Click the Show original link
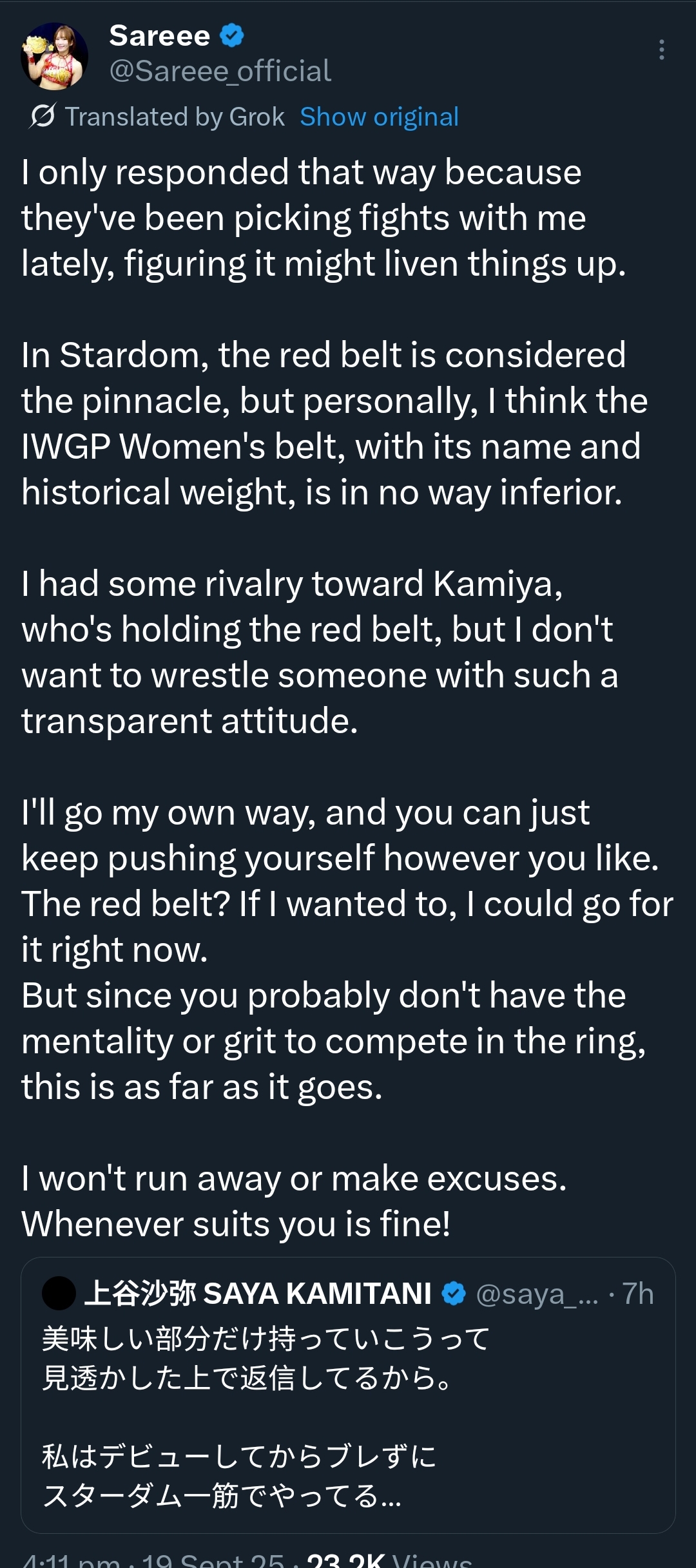 (x=379, y=117)
